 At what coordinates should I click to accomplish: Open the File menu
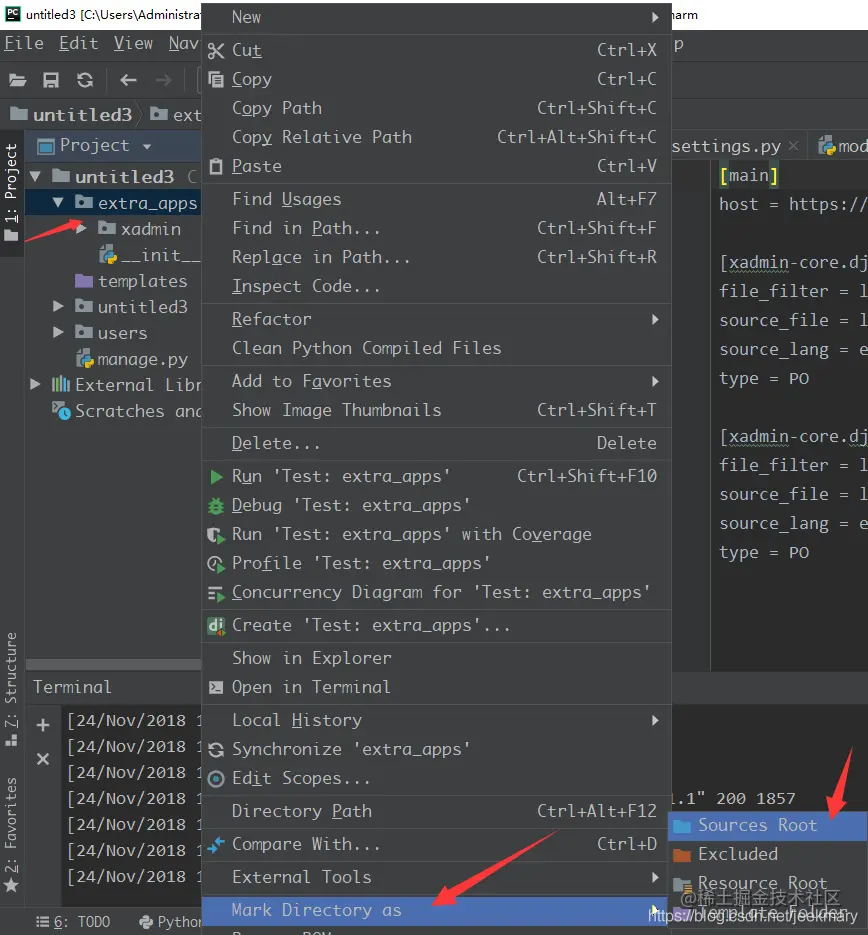coord(24,44)
